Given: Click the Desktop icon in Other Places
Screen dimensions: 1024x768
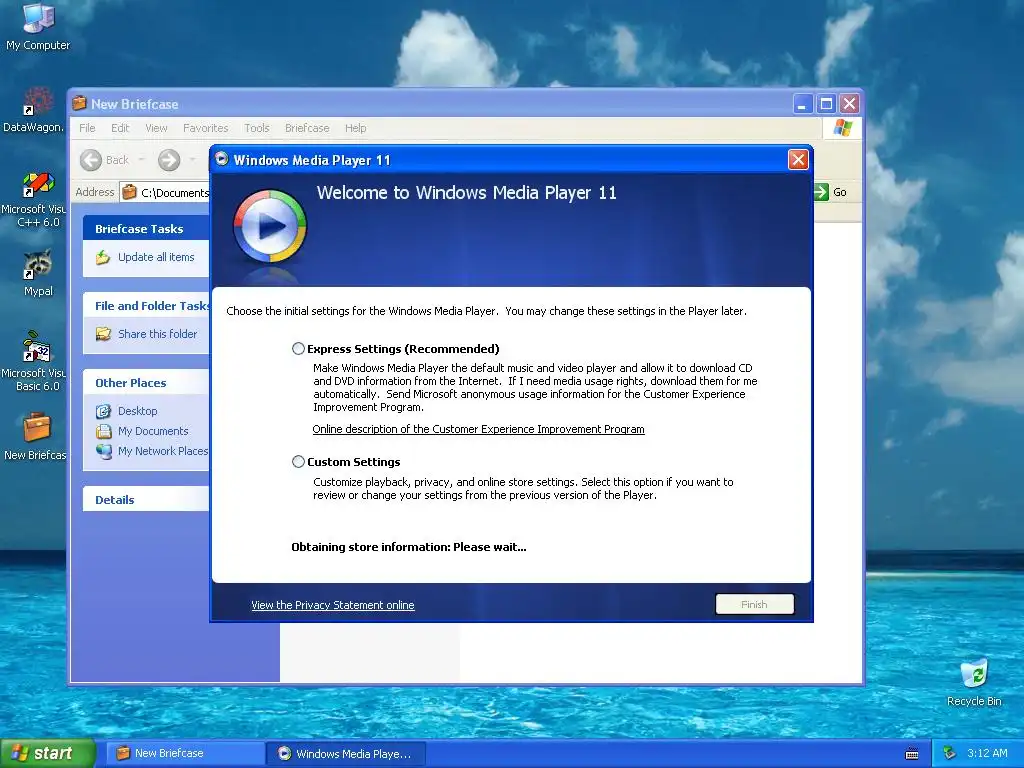Looking at the screenshot, I should click(103, 411).
